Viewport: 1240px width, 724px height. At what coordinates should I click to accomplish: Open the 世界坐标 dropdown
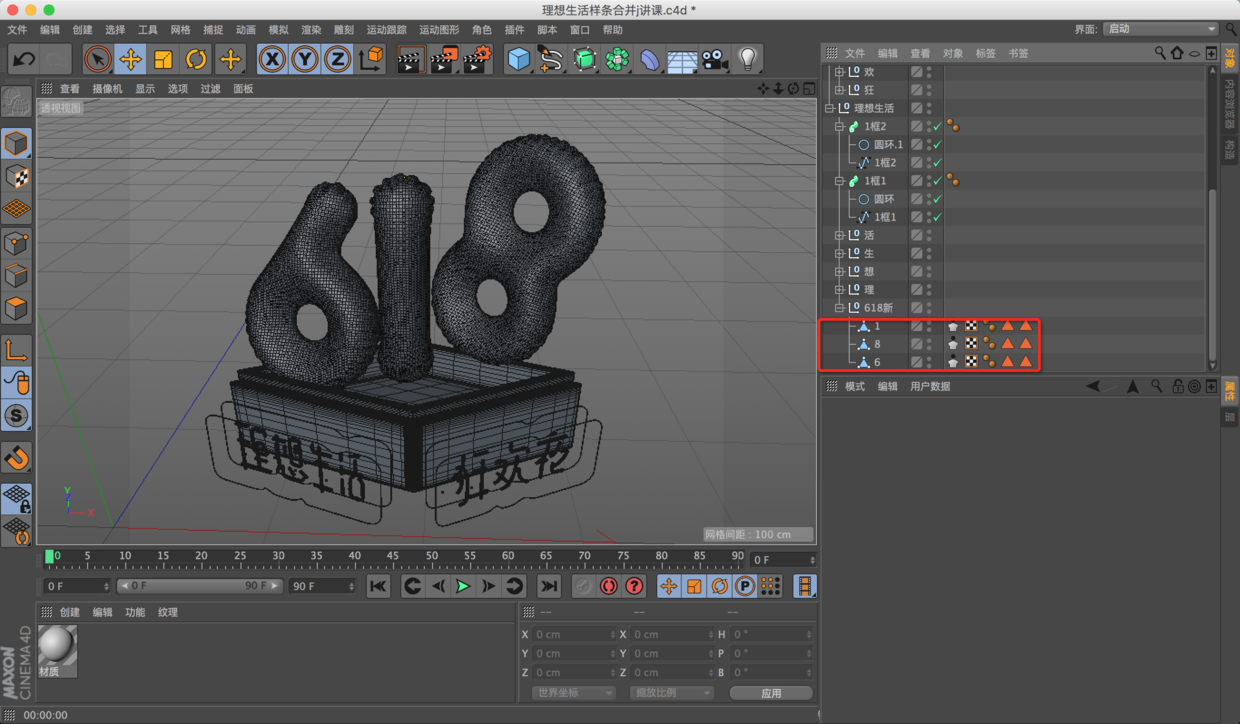(573, 693)
